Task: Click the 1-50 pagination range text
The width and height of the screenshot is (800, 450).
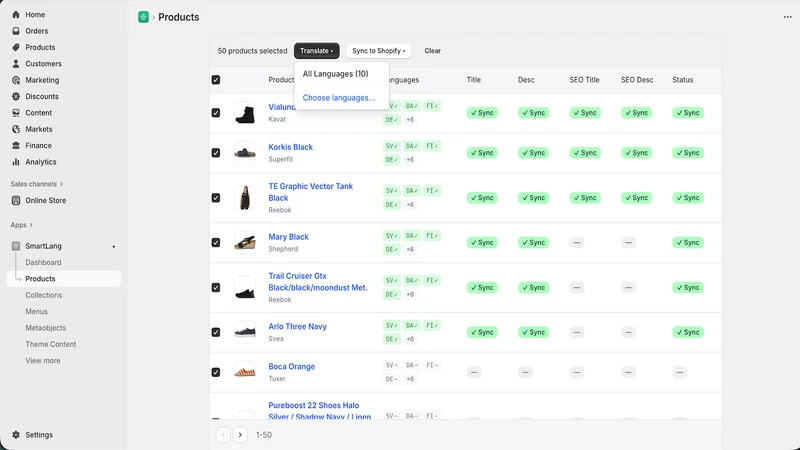Action: [264, 435]
